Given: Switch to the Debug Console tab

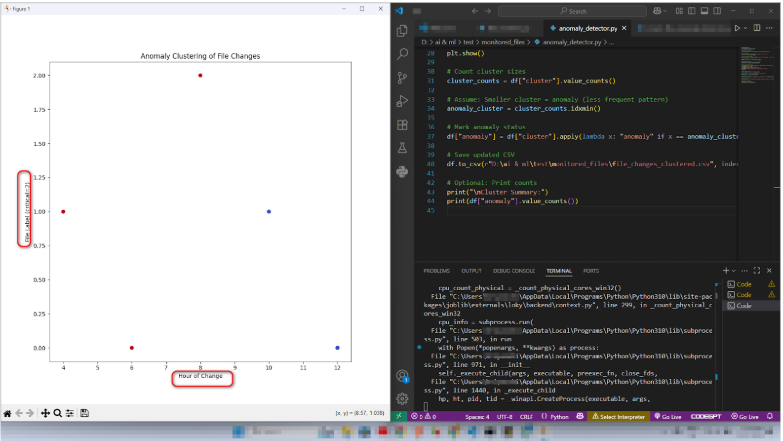Looking at the screenshot, I should point(514,271).
